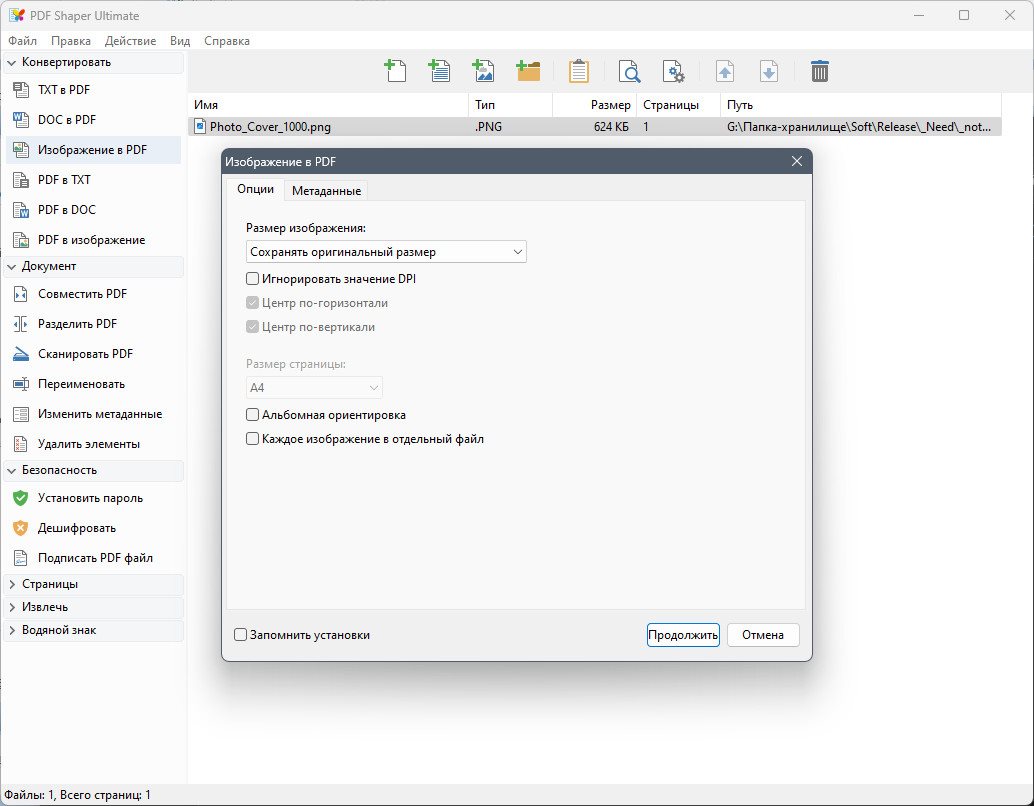
Task: Sort file list by Имя column
Action: pyautogui.click(x=328, y=105)
